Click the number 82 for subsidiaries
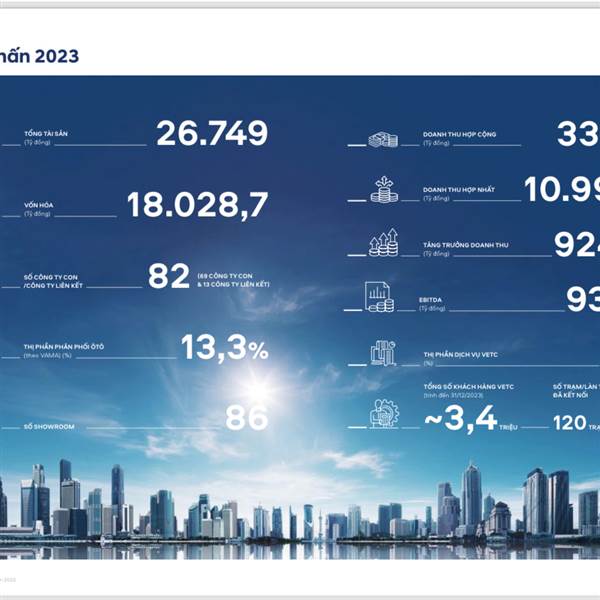Screen dimensions: 600x600 [x=169, y=276]
